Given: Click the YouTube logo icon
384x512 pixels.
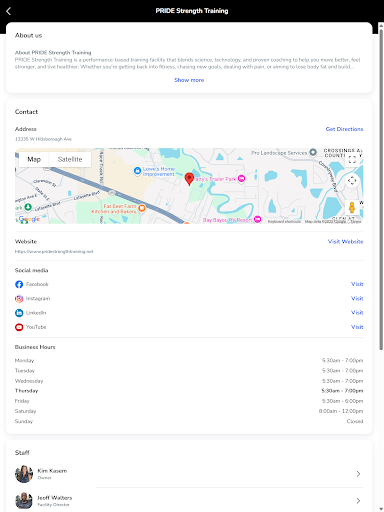Looking at the screenshot, I should pos(19,327).
